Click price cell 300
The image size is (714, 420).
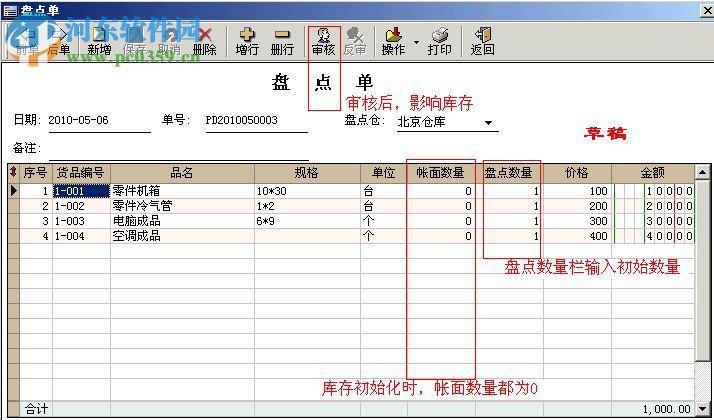tap(576, 221)
